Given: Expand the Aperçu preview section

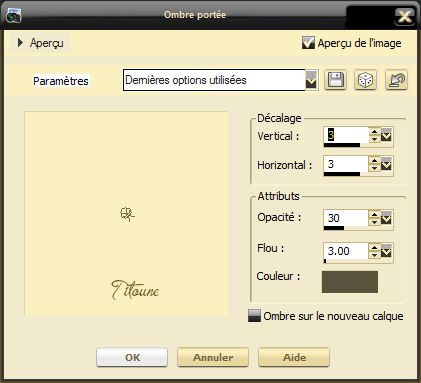Looking at the screenshot, I should (x=20, y=43).
